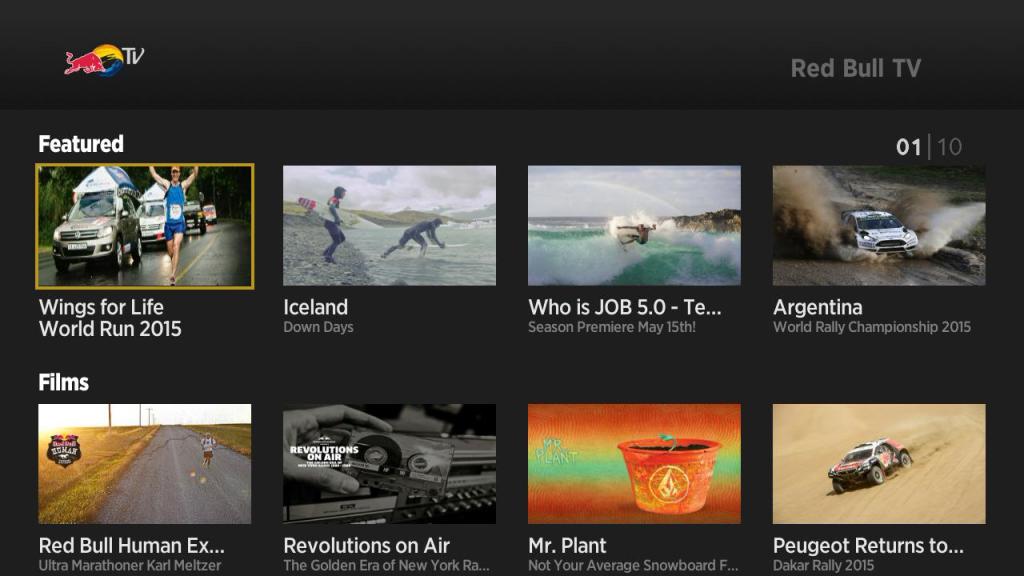
Task: Select the 'Revolutions on Air' title
Action: tap(366, 545)
